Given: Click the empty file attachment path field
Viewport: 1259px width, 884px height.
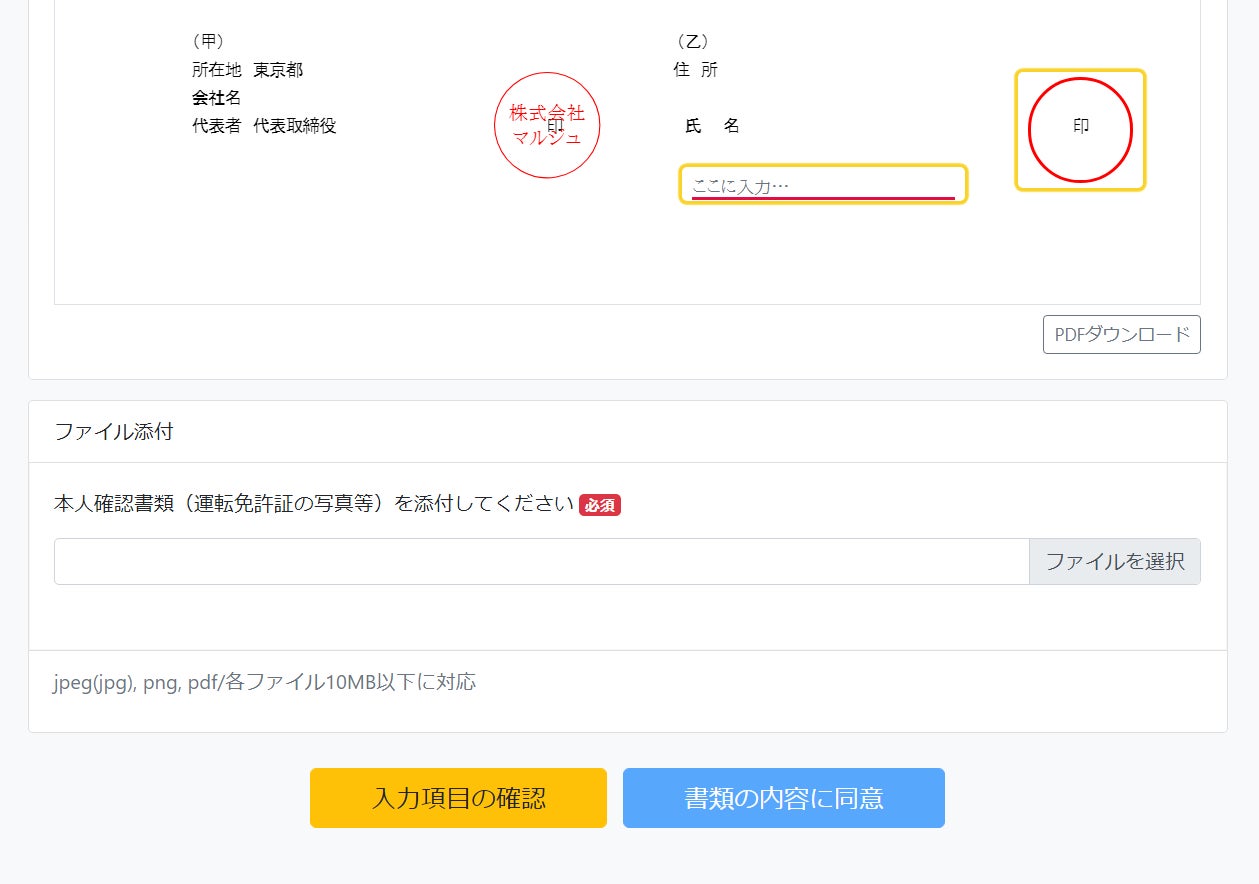Looking at the screenshot, I should coord(541,561).
